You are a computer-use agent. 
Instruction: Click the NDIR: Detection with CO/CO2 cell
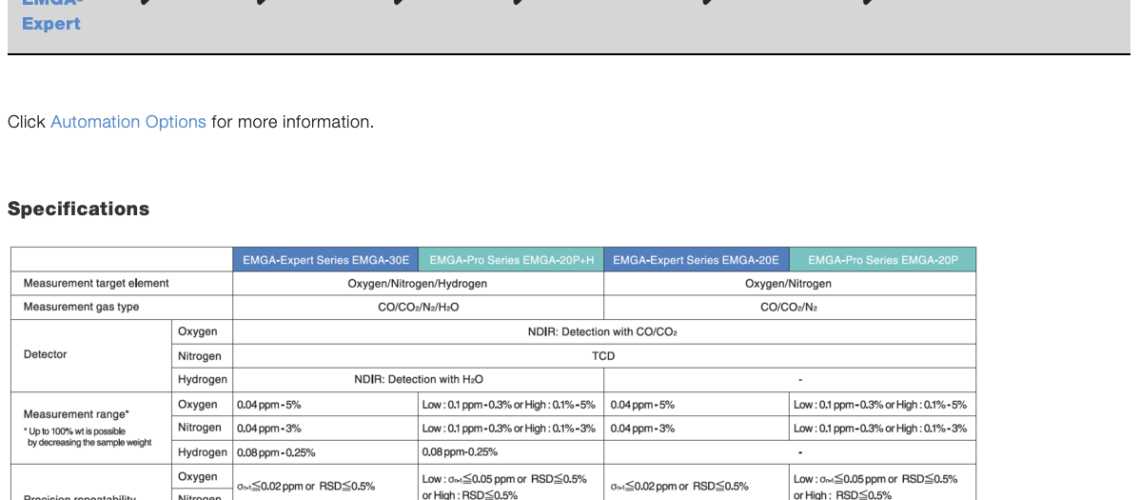coord(603,332)
